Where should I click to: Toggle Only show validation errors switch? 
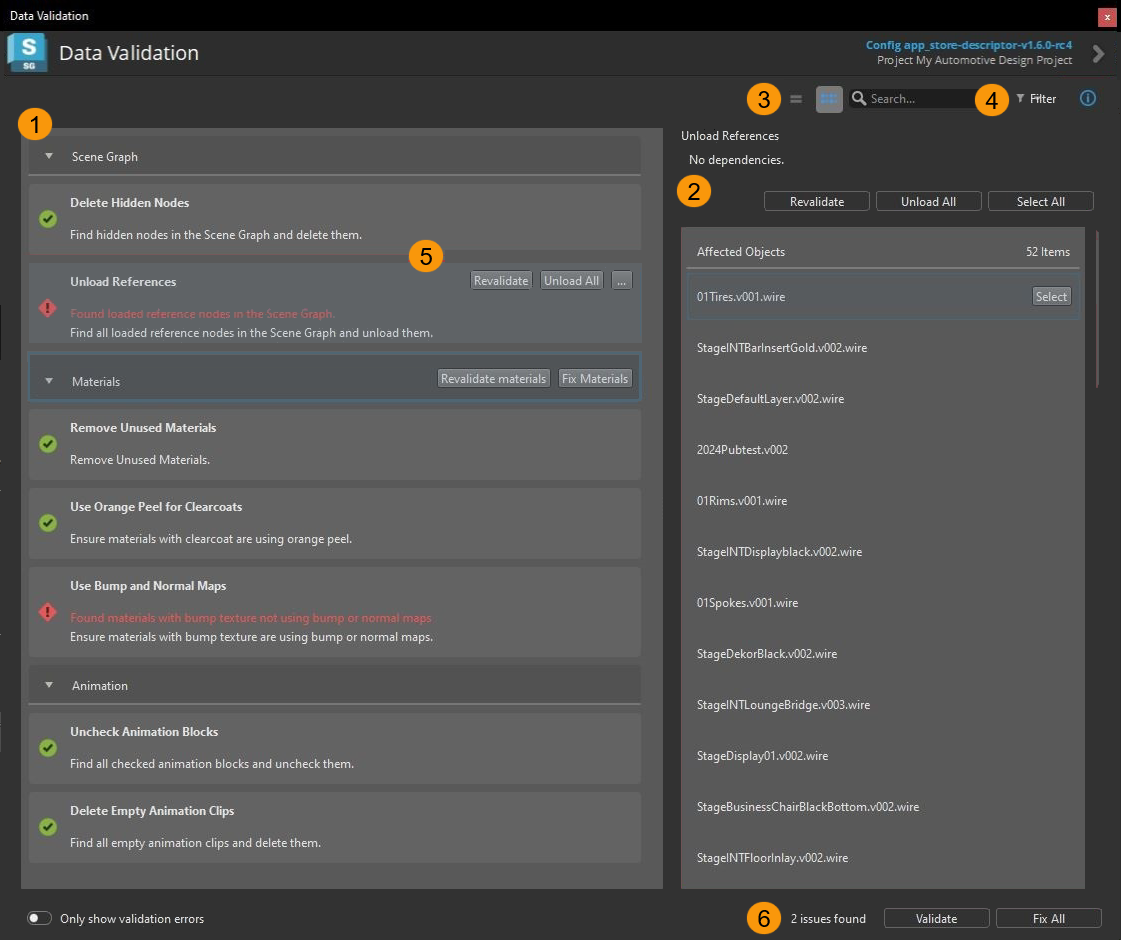tap(39, 918)
